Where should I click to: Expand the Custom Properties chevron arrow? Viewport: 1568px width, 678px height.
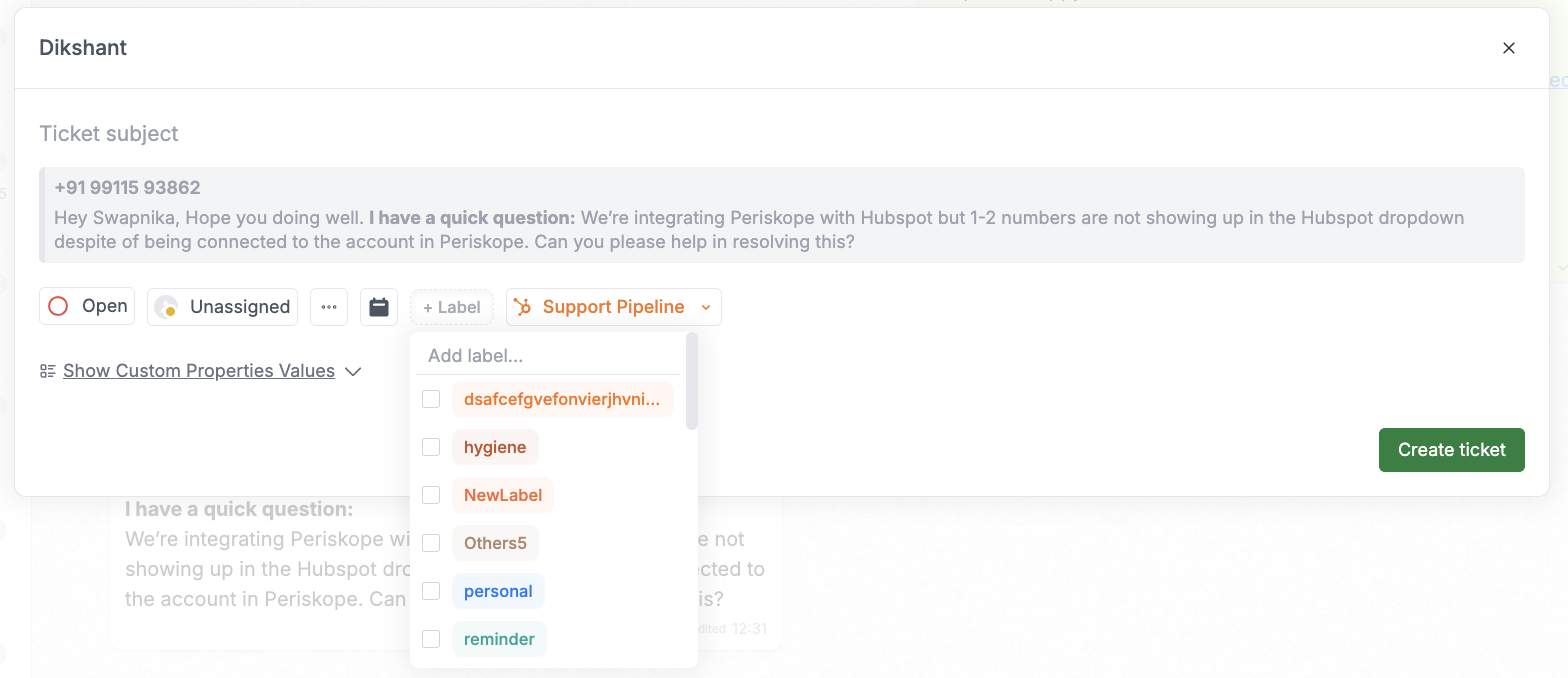pyautogui.click(x=352, y=371)
